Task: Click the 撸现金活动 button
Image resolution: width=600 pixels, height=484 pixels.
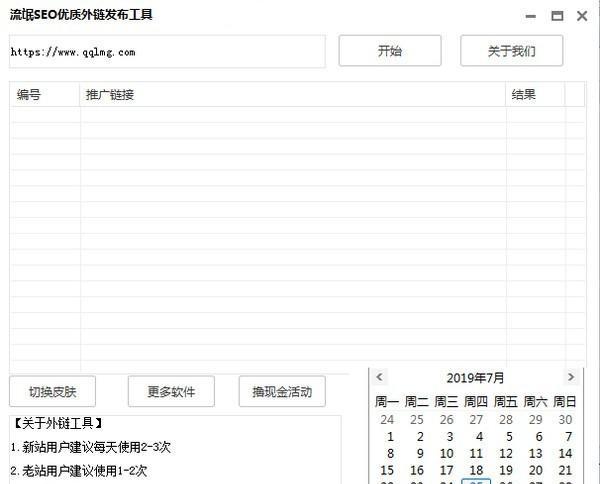Action: (282, 391)
